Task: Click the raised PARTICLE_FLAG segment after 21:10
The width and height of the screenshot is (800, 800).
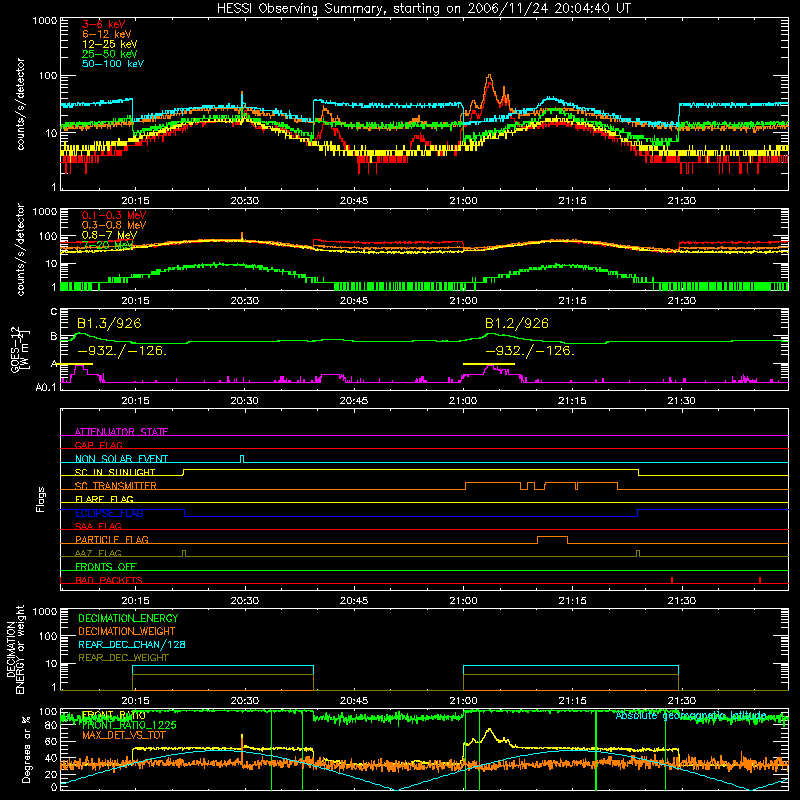Action: pos(553,539)
